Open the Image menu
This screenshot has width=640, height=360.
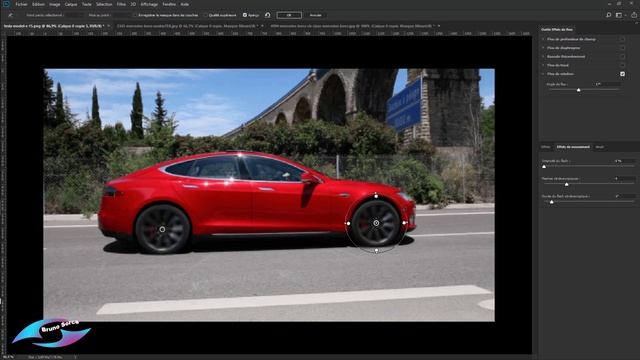pos(54,4)
